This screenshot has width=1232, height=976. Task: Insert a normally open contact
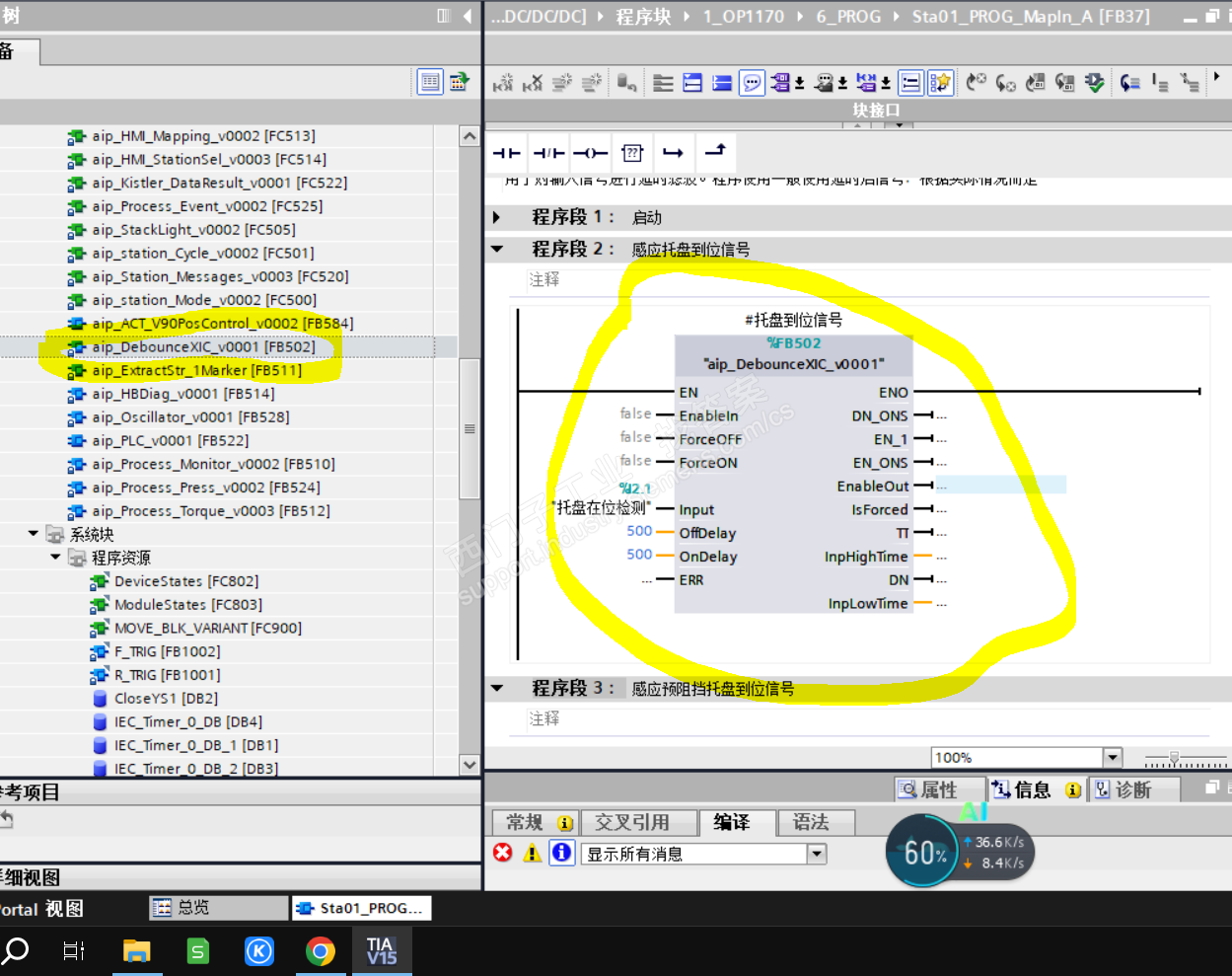[x=507, y=153]
